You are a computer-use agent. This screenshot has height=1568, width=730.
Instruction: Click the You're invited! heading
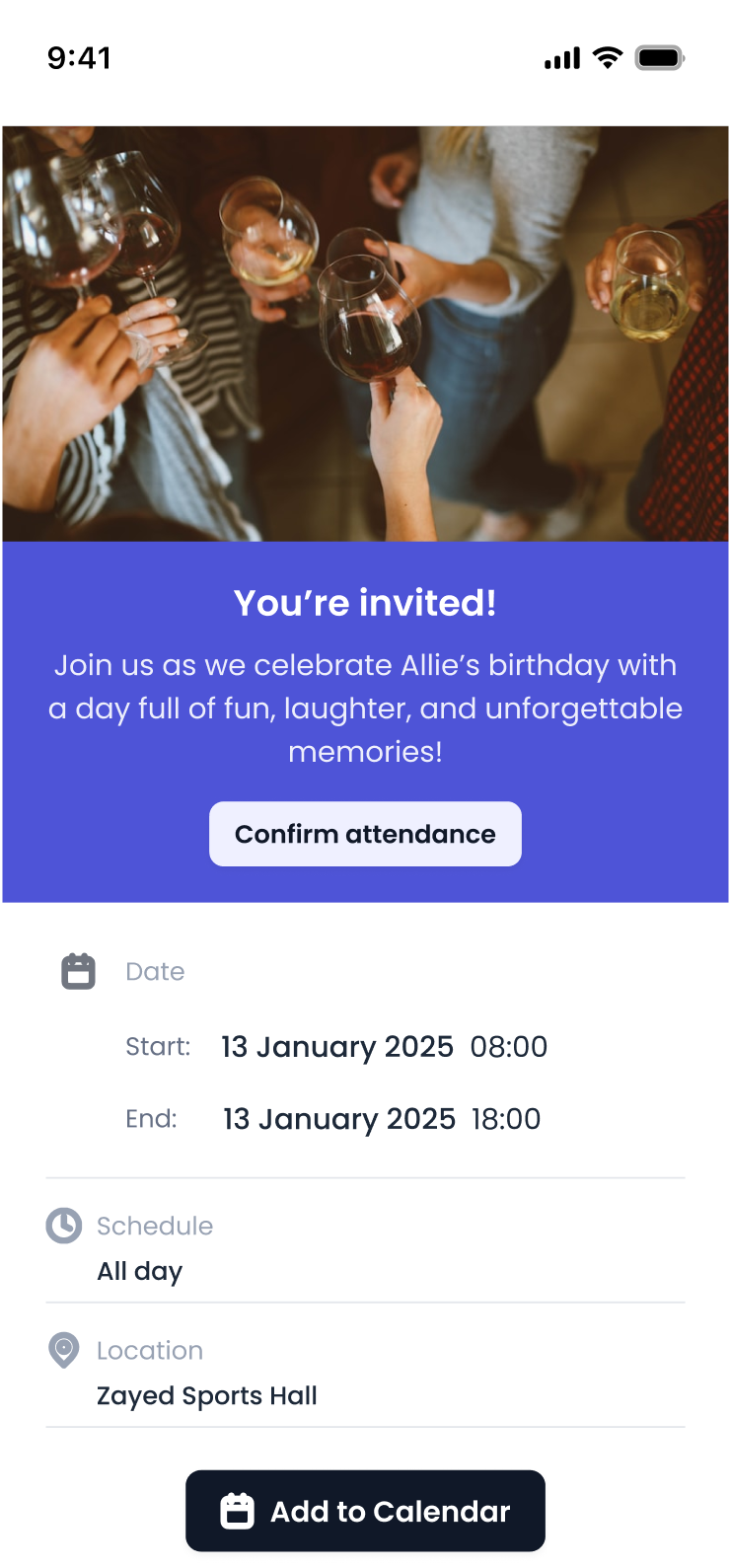(x=365, y=603)
